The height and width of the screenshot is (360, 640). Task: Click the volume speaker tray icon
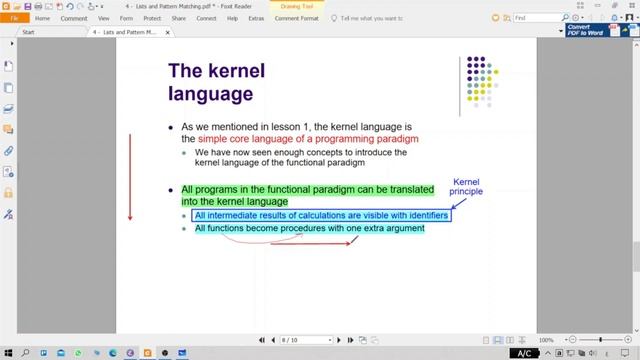point(593,353)
